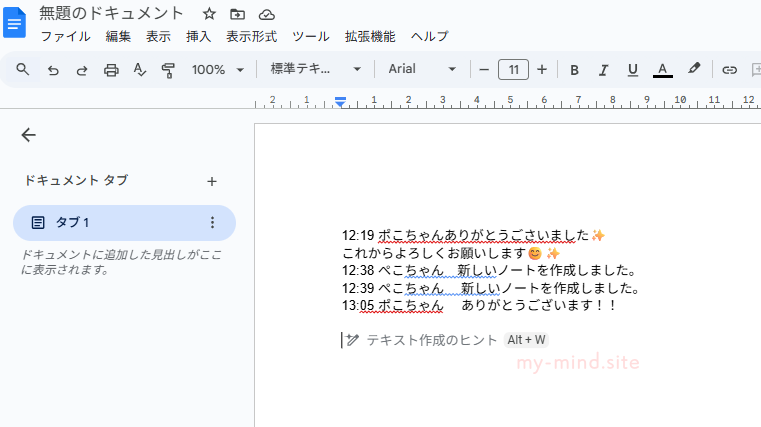Click the Alt + W shortcut chip
This screenshot has width=761, height=427.
pos(526,340)
